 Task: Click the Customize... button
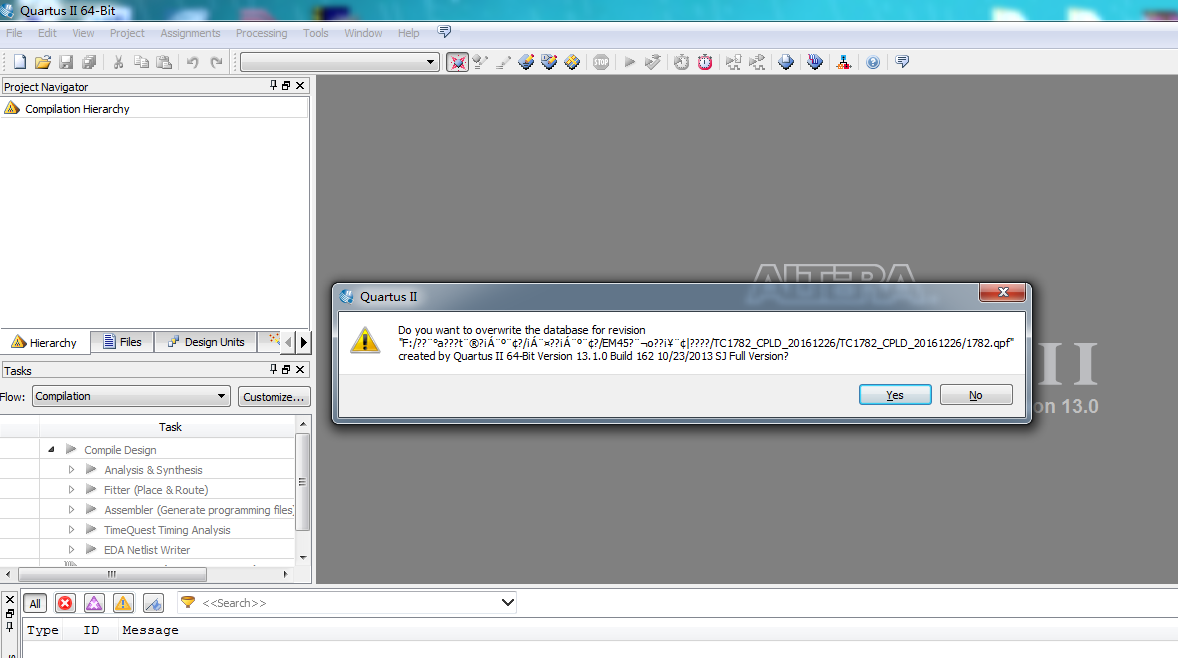point(273,397)
